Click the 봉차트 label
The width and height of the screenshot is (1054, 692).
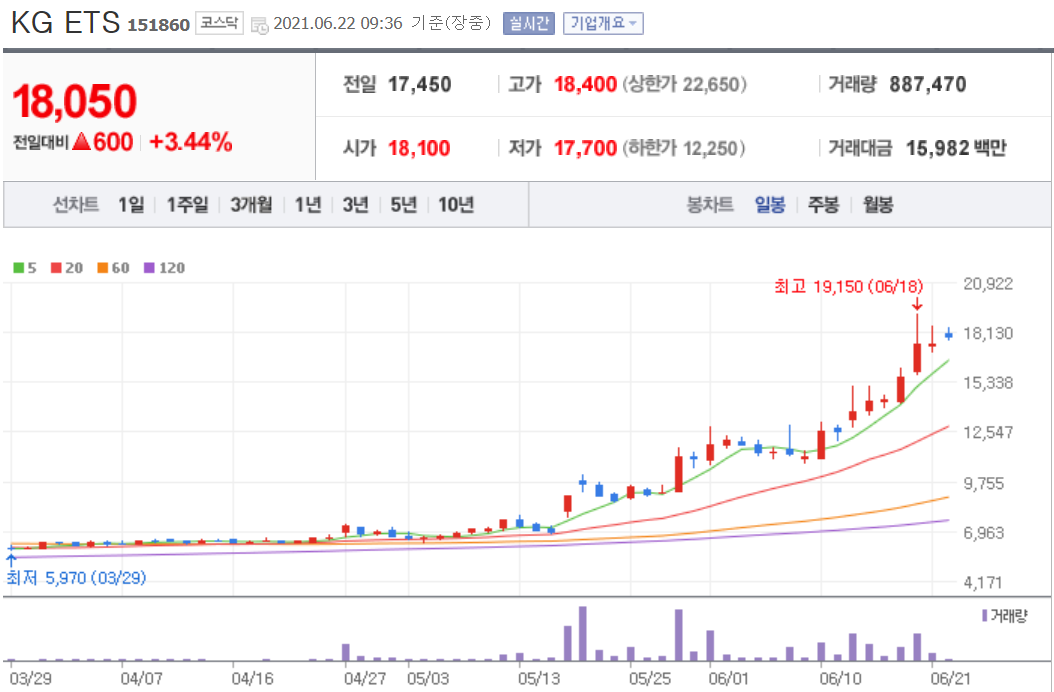click(x=709, y=204)
